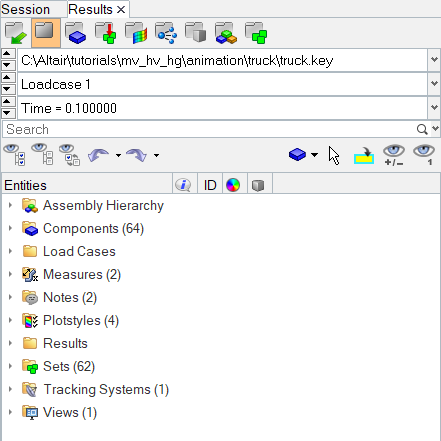Expand the Views (1) node
Viewport: 441px width, 441px height.
[x=10, y=412]
